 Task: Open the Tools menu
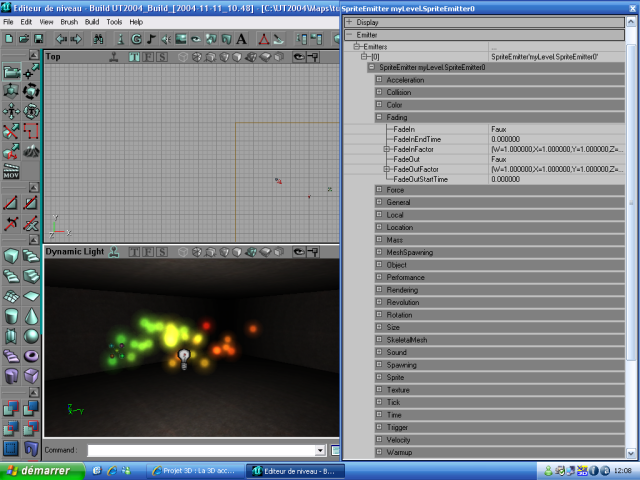[x=115, y=21]
